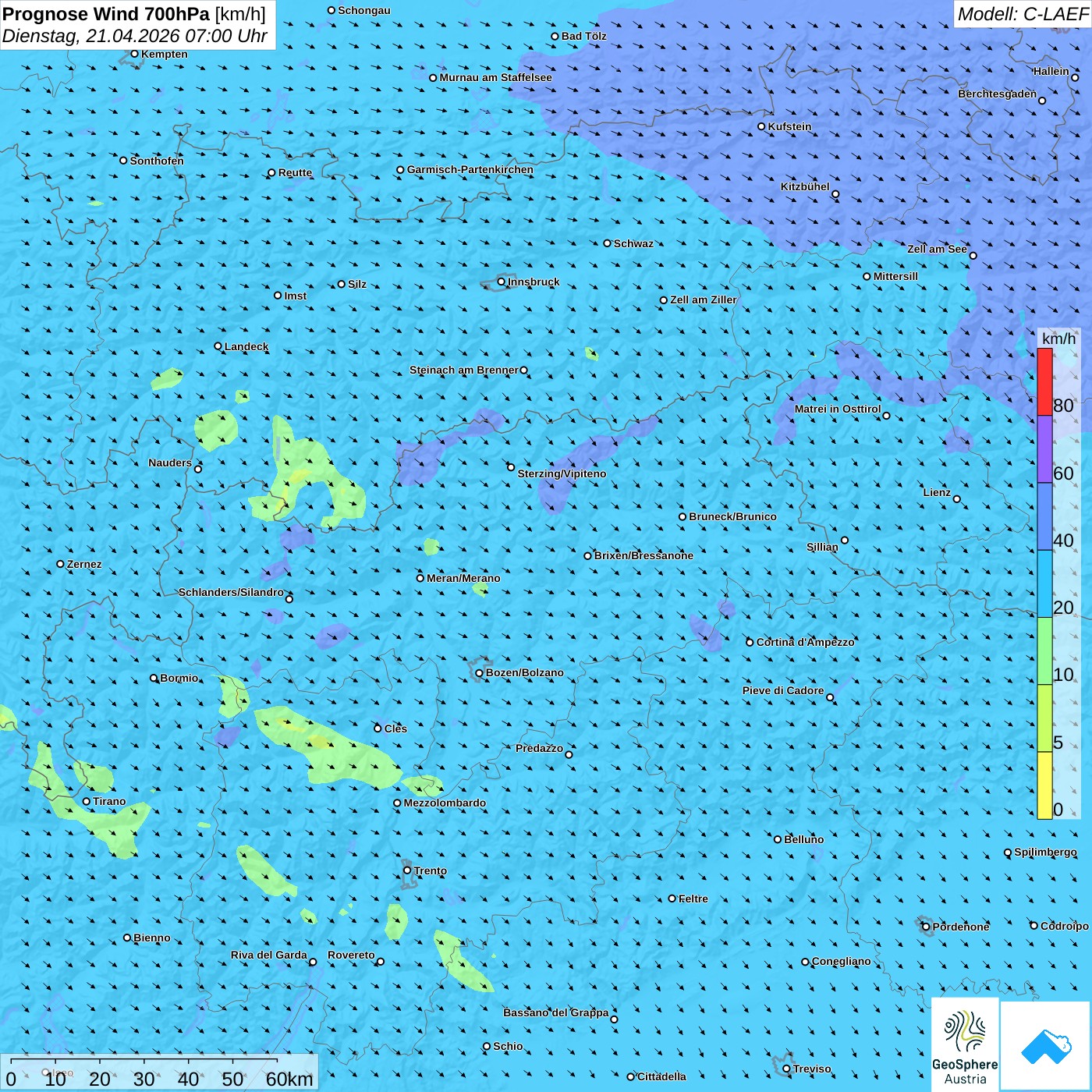
Task: Click the 'Bruneck/Brunico' label
Action: 732,516
